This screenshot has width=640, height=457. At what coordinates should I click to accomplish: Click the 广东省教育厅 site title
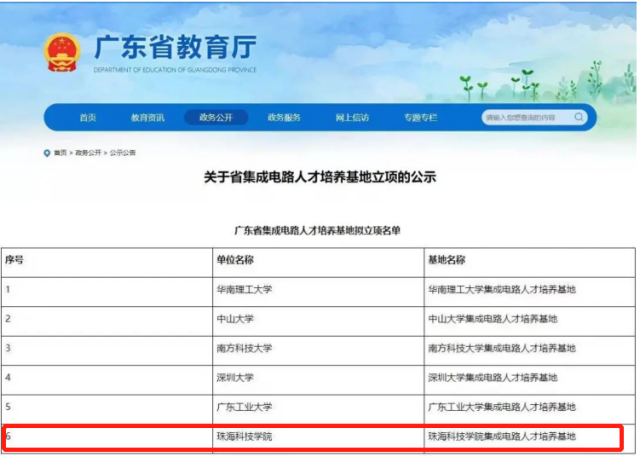pos(176,47)
